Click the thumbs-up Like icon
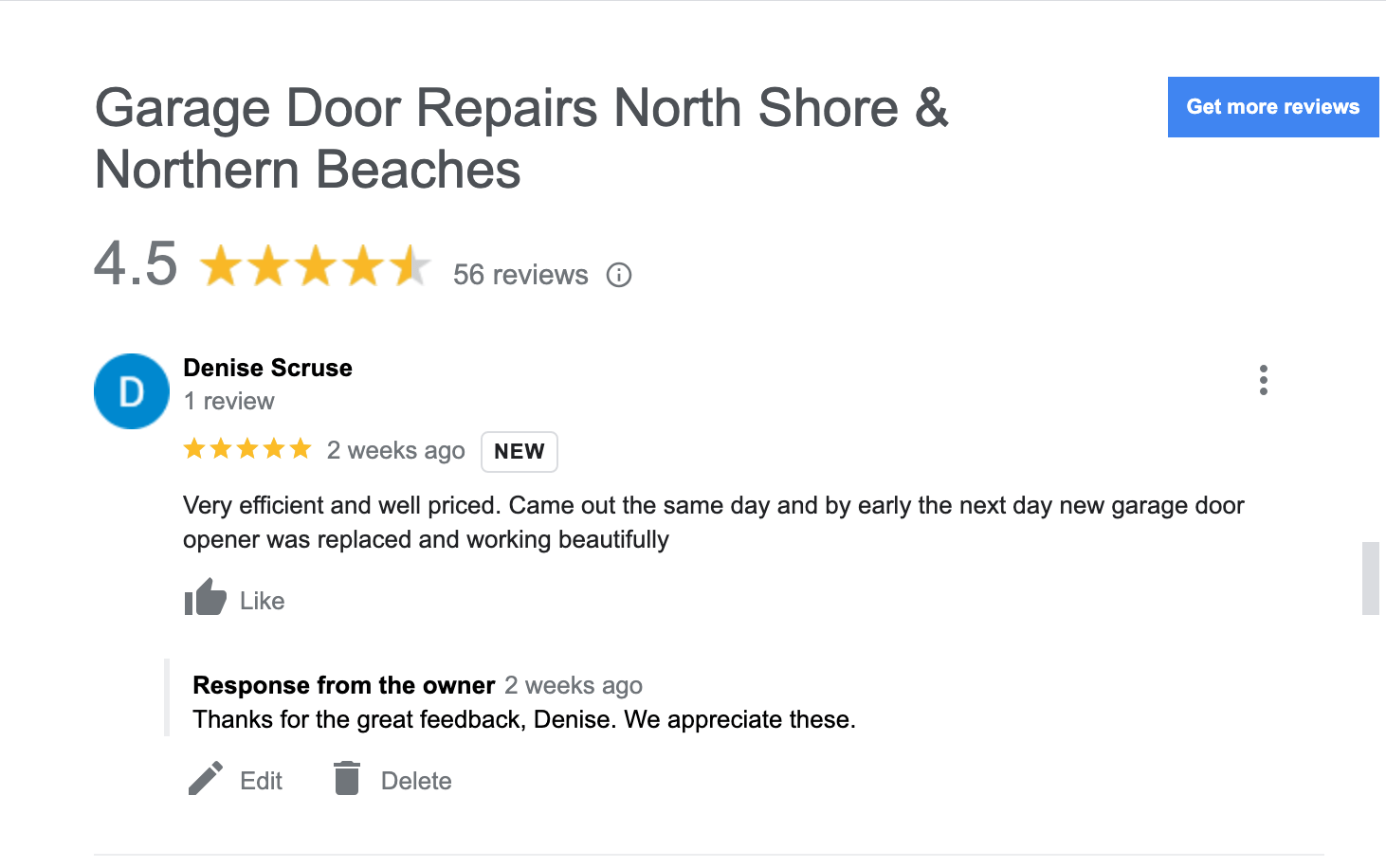 click(x=205, y=598)
